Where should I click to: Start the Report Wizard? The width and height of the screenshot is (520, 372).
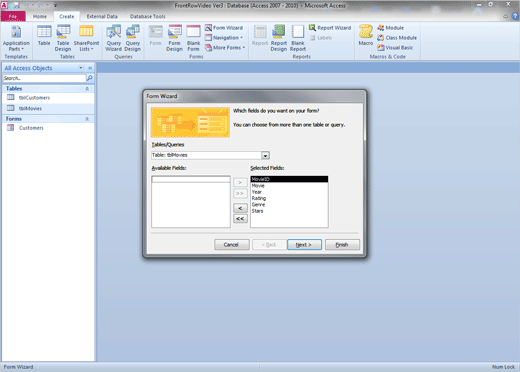(330, 28)
